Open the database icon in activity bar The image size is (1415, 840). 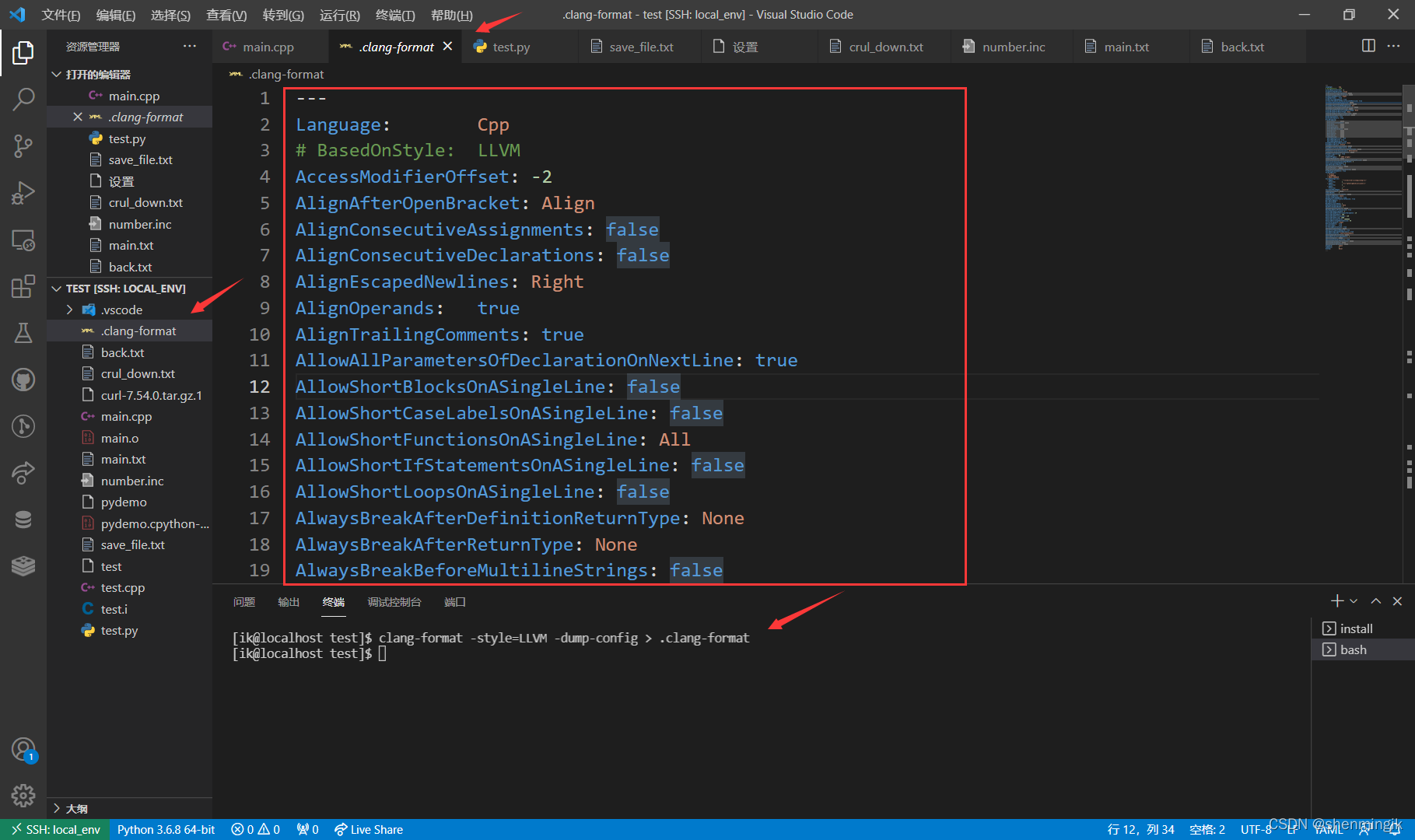tap(23, 520)
